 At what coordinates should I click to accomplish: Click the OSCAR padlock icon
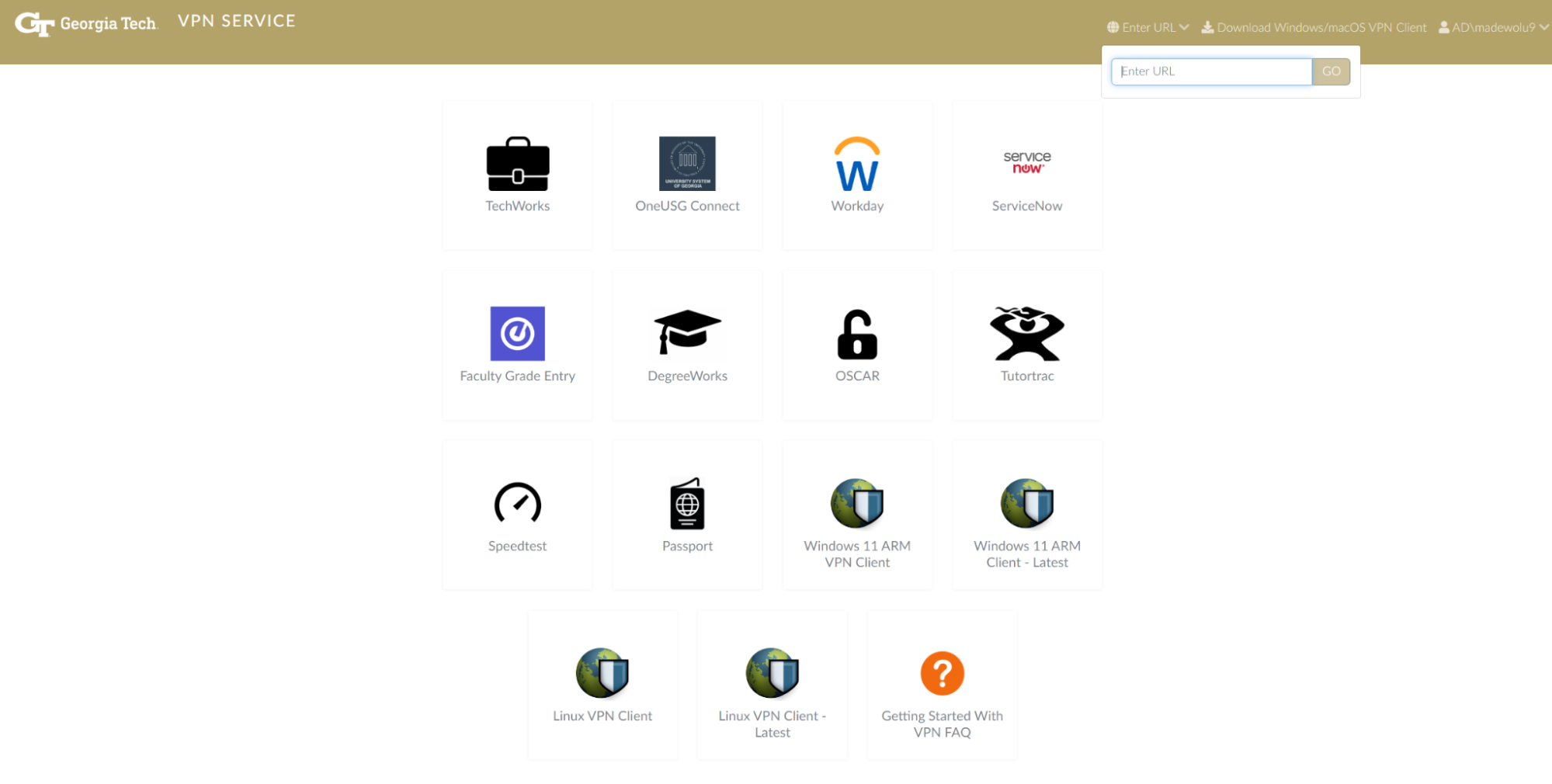pos(857,335)
